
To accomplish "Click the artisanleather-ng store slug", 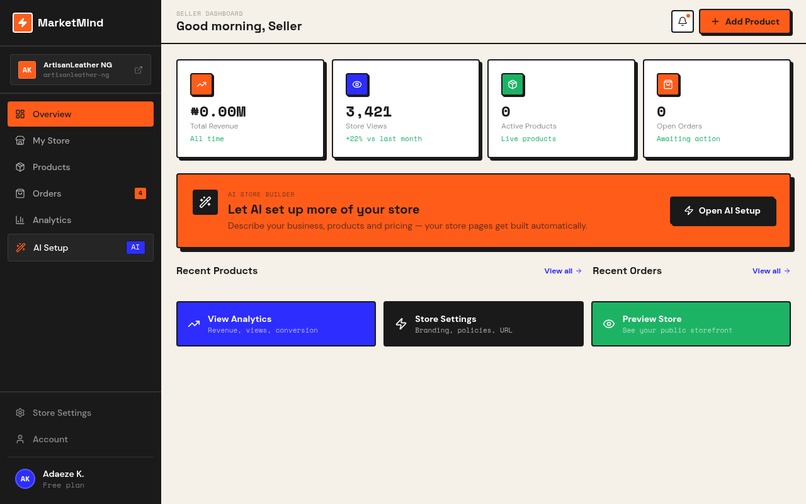I will tap(76, 75).
